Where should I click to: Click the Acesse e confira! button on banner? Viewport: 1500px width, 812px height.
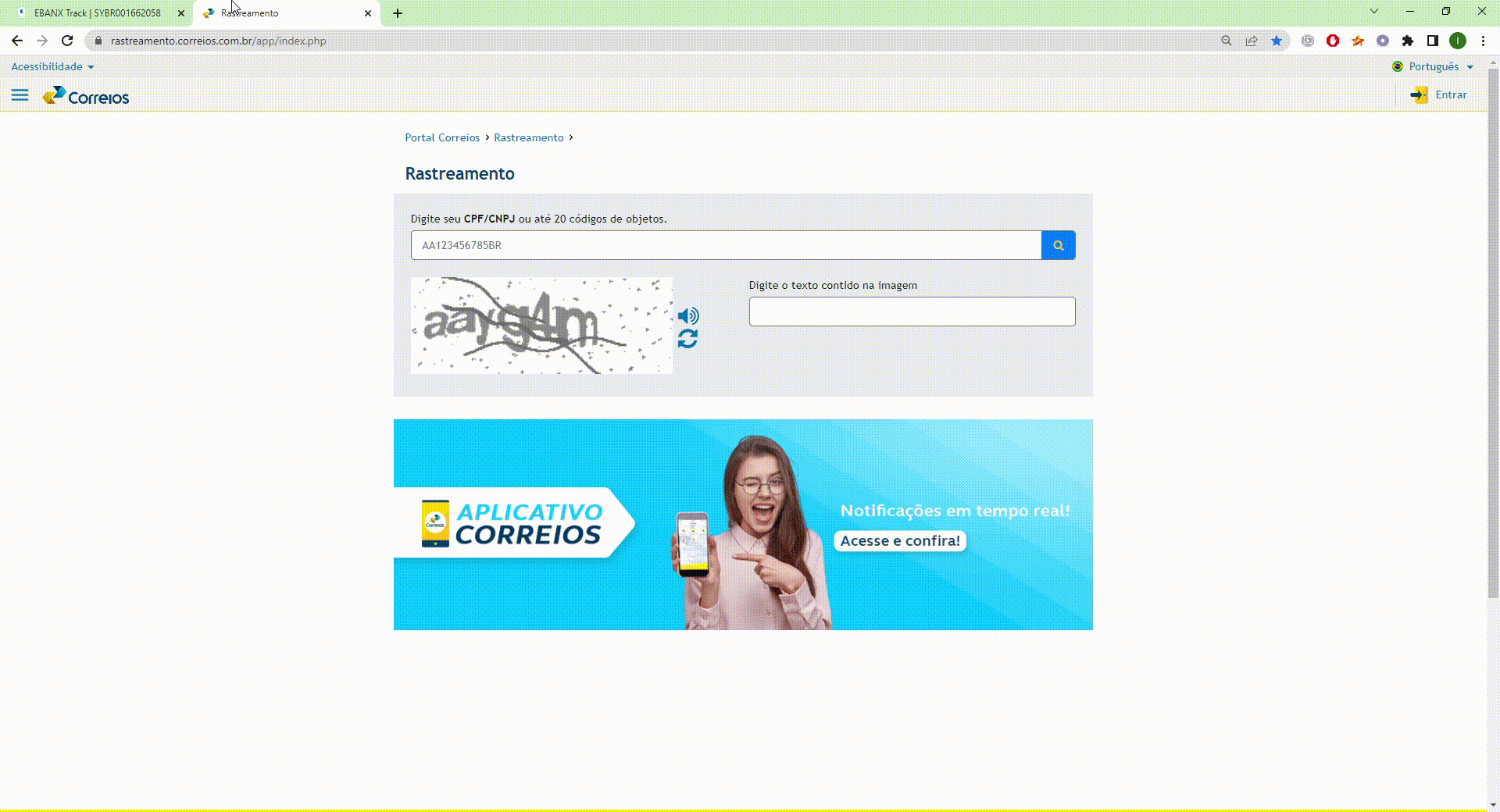(900, 541)
